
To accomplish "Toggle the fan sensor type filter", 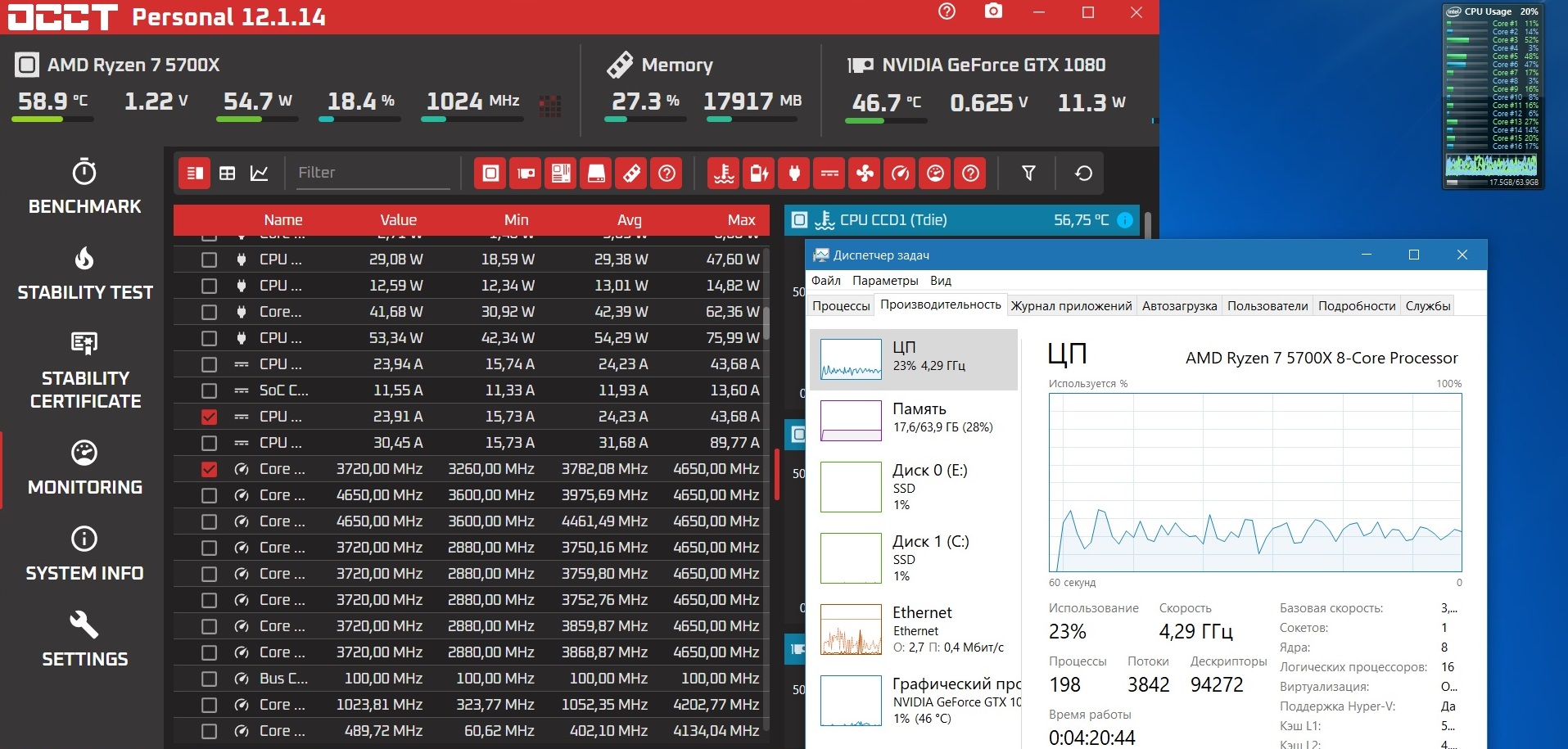I will click(x=865, y=173).
